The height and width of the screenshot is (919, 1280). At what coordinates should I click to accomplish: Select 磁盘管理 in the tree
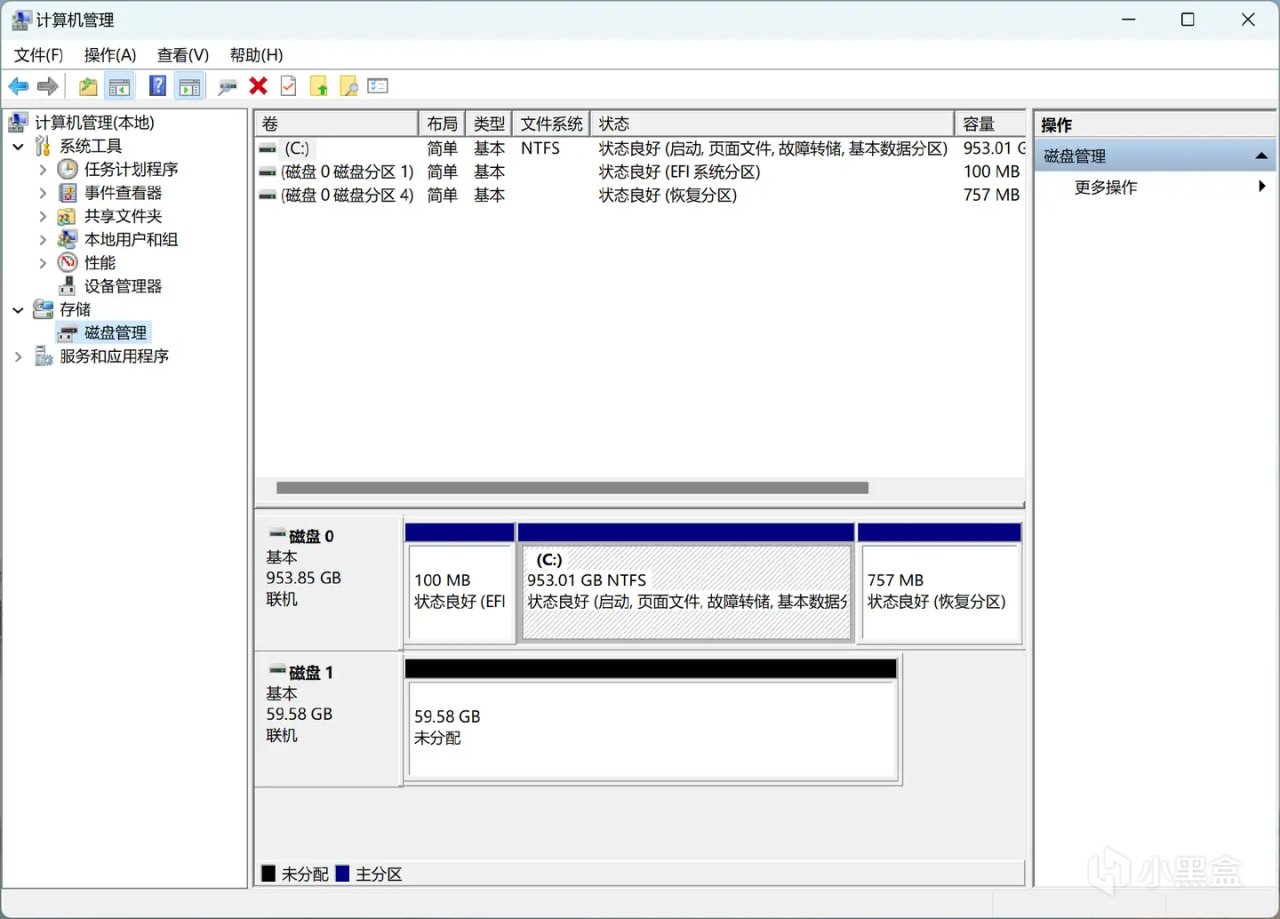(x=115, y=333)
